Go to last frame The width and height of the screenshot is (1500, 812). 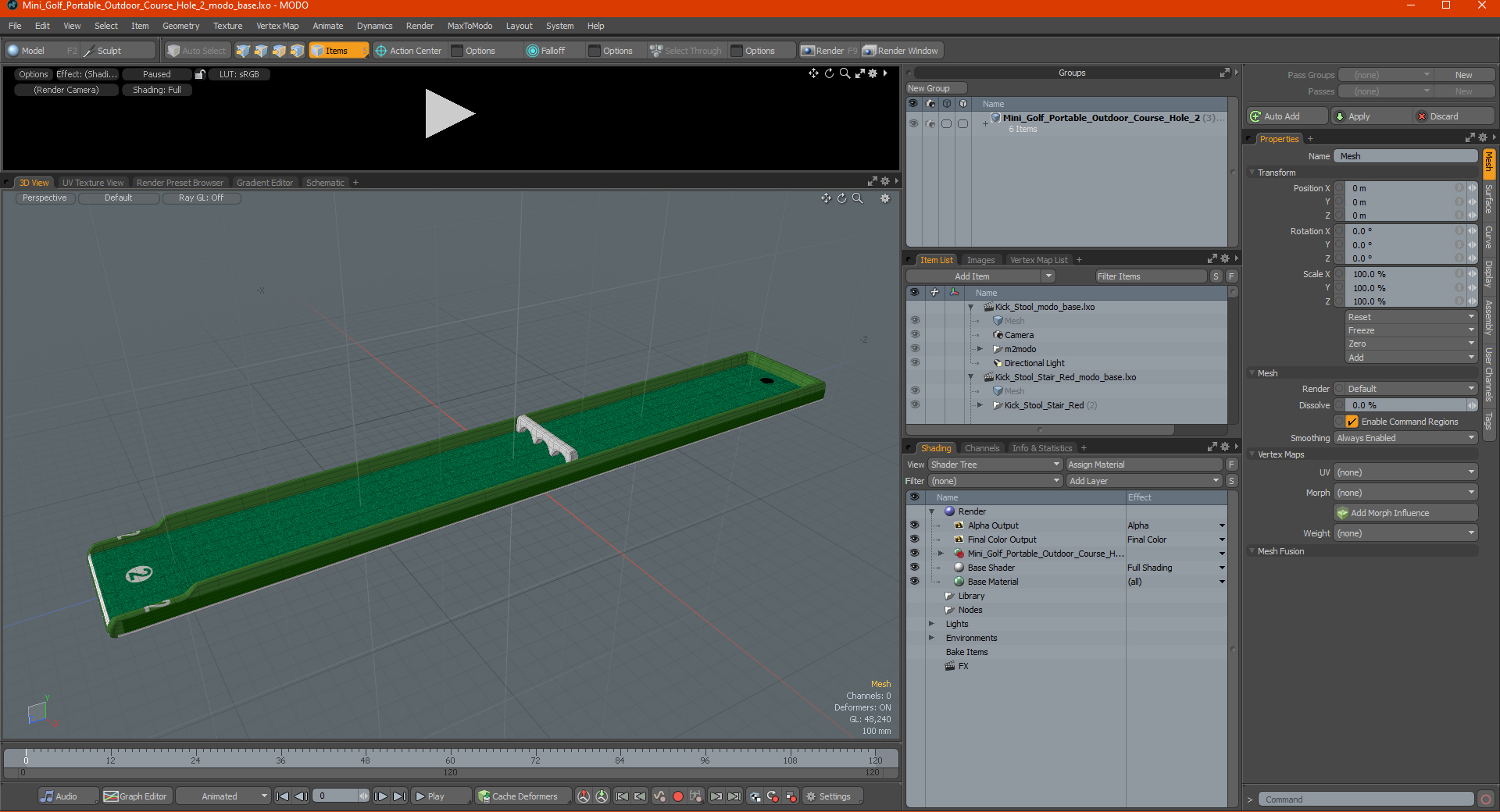click(x=399, y=796)
